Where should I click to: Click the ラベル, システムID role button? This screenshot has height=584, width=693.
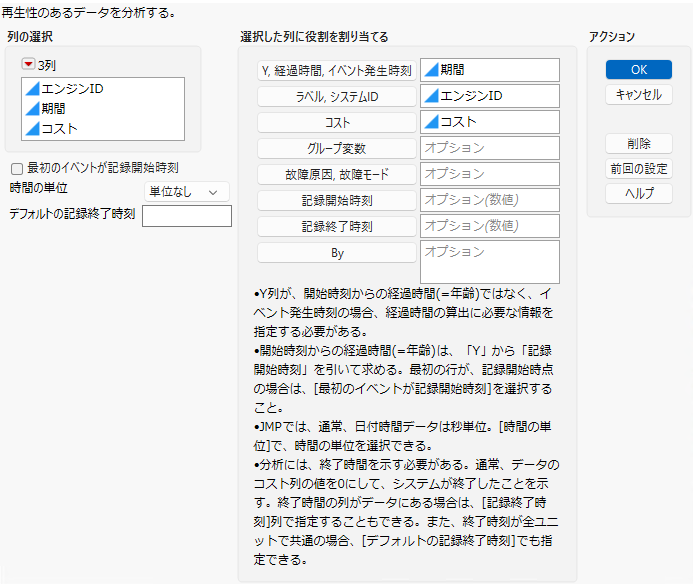tap(336, 97)
